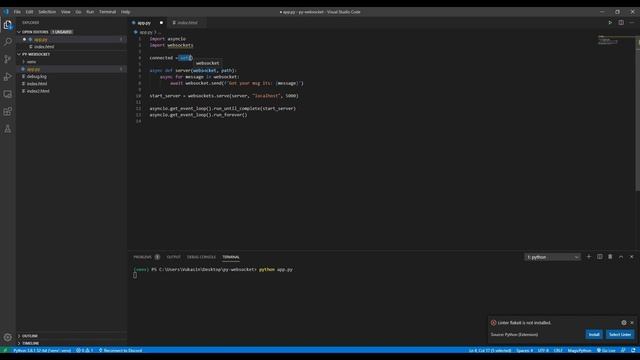Change line ending via CRLF indicator

tap(558, 350)
